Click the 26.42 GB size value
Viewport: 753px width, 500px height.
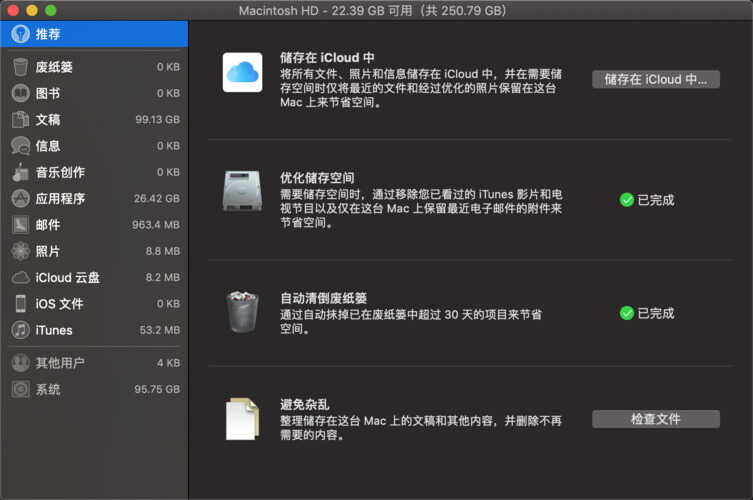[157, 198]
